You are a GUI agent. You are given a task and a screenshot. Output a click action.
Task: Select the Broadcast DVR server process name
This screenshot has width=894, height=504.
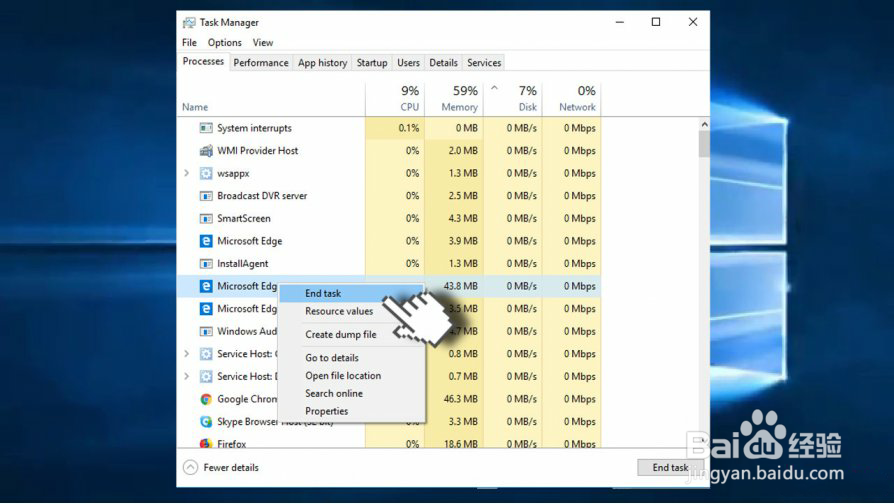262,196
